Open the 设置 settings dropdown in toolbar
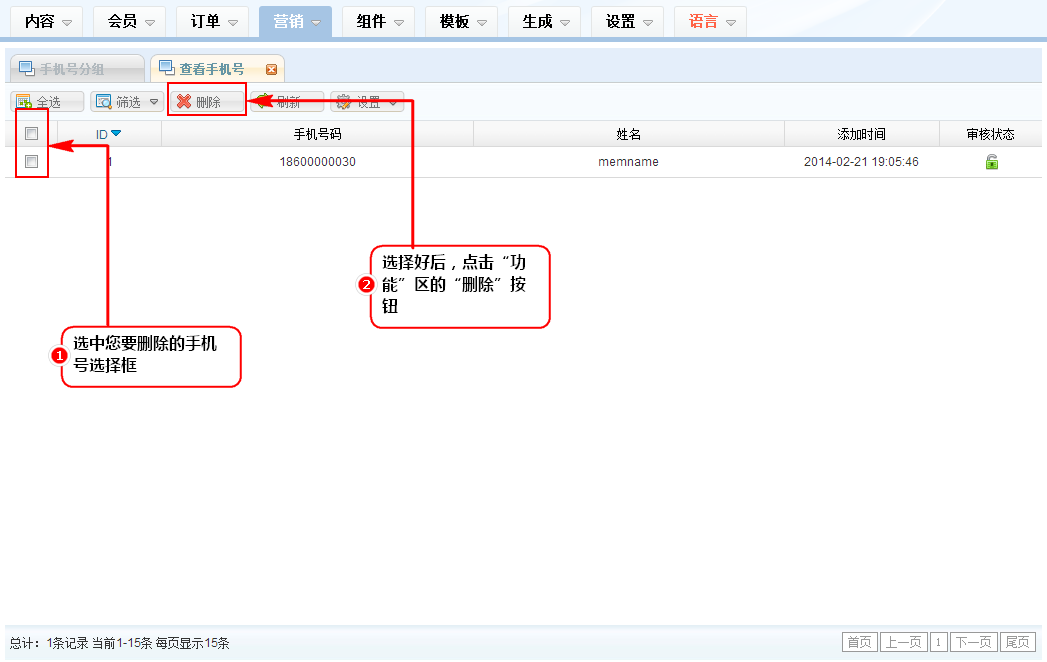 pos(367,102)
